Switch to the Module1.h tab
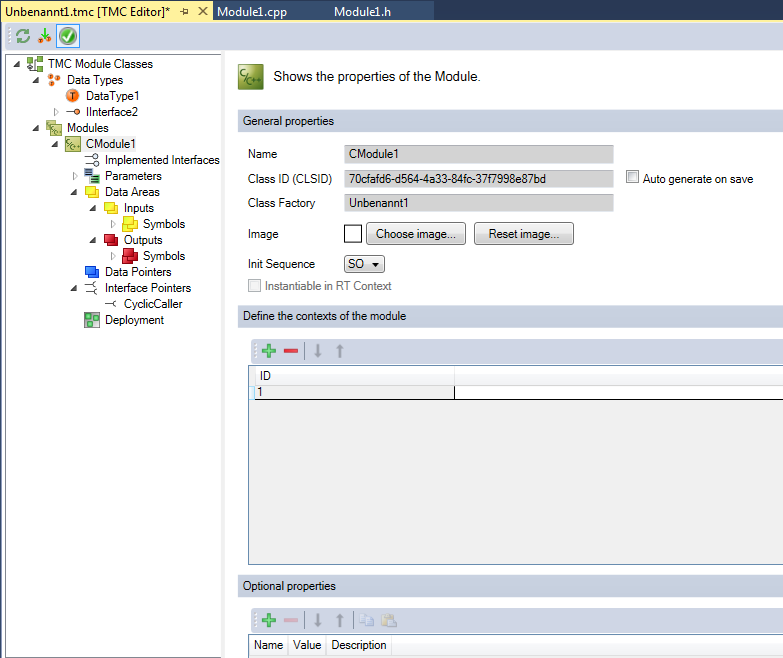 [x=362, y=11]
